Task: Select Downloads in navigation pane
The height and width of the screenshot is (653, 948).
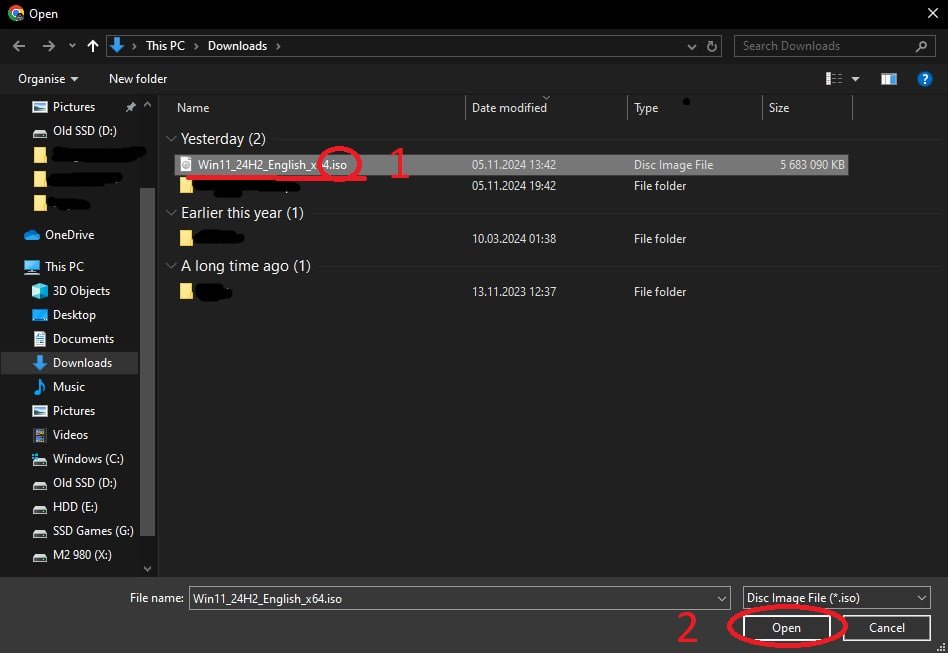Action: 70,363
